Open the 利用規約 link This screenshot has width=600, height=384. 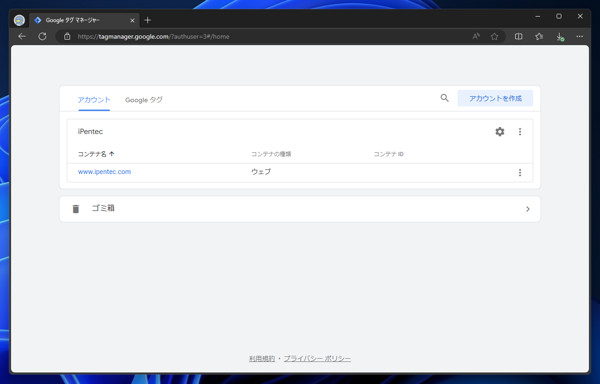[262, 358]
